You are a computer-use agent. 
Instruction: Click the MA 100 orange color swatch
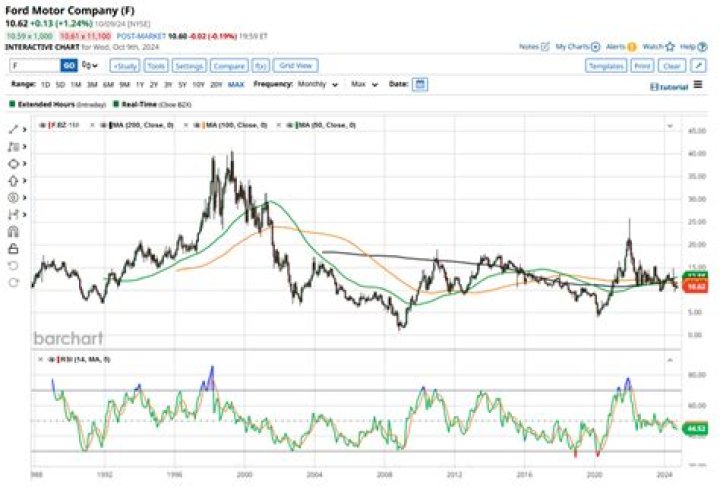pyautogui.click(x=203, y=125)
